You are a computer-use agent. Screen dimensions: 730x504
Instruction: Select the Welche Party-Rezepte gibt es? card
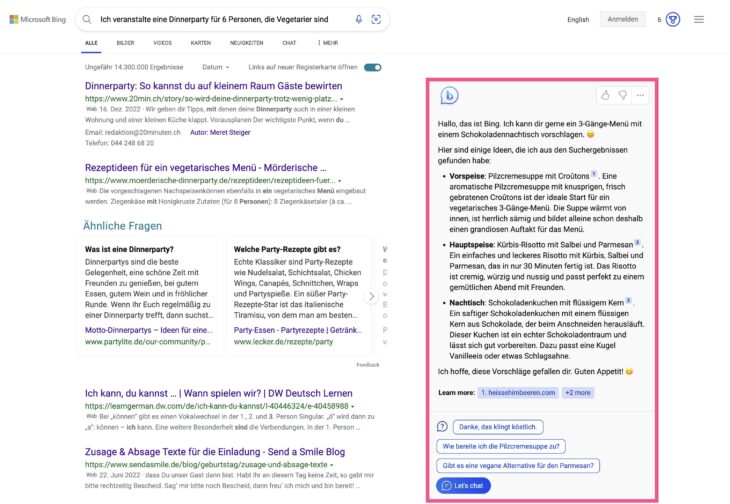point(298,296)
